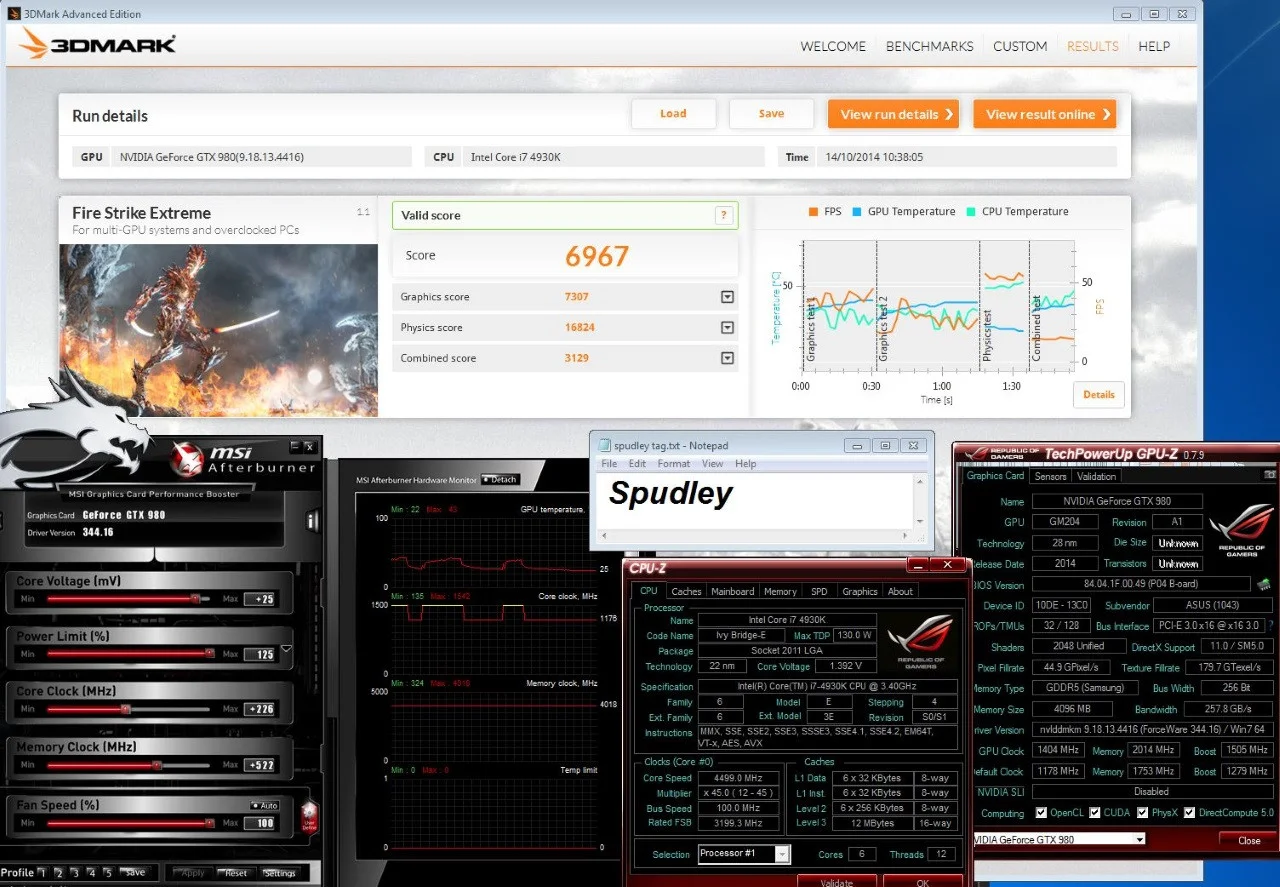Open the Afterburner information 'i' button
The height and width of the screenshot is (887, 1280).
[311, 520]
